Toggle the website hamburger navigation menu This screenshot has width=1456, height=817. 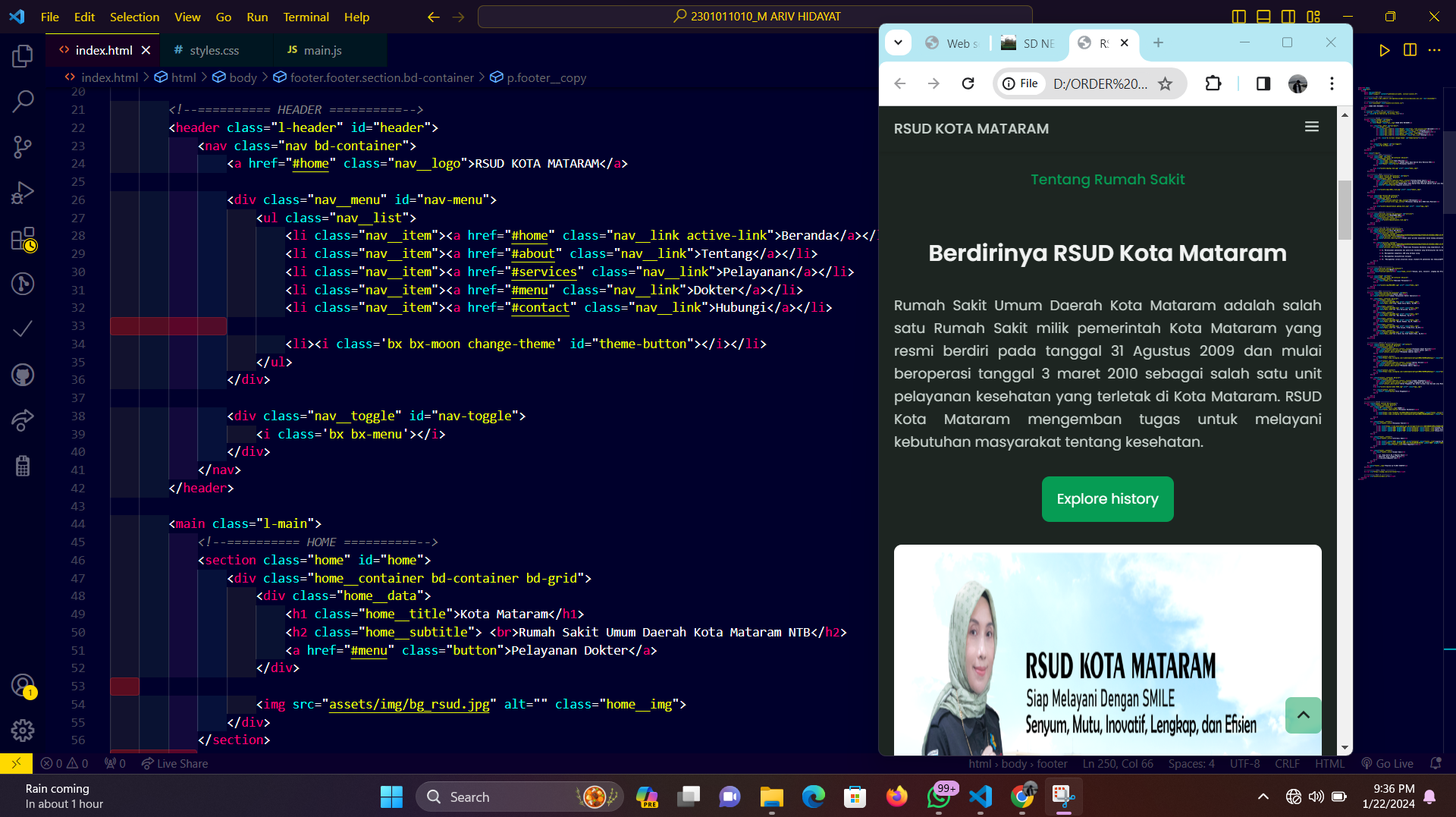coord(1311,127)
